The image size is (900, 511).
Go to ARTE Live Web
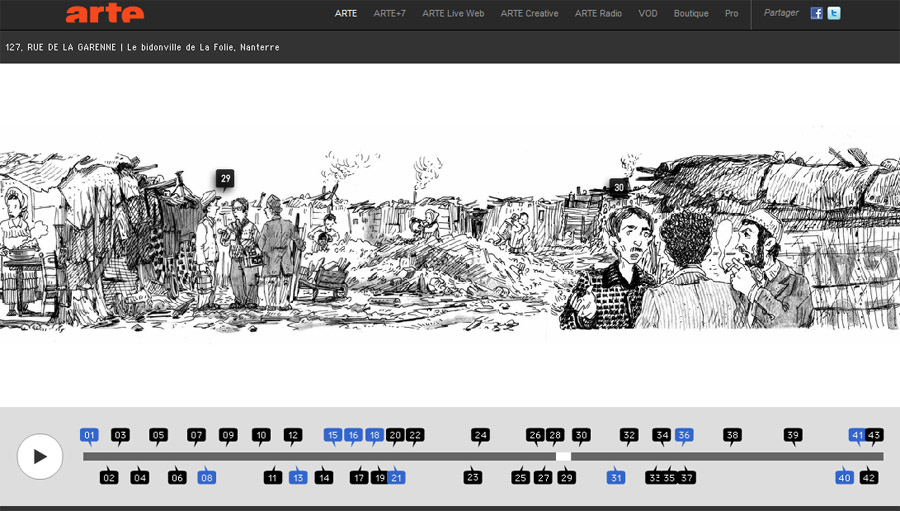pyautogui.click(x=453, y=13)
